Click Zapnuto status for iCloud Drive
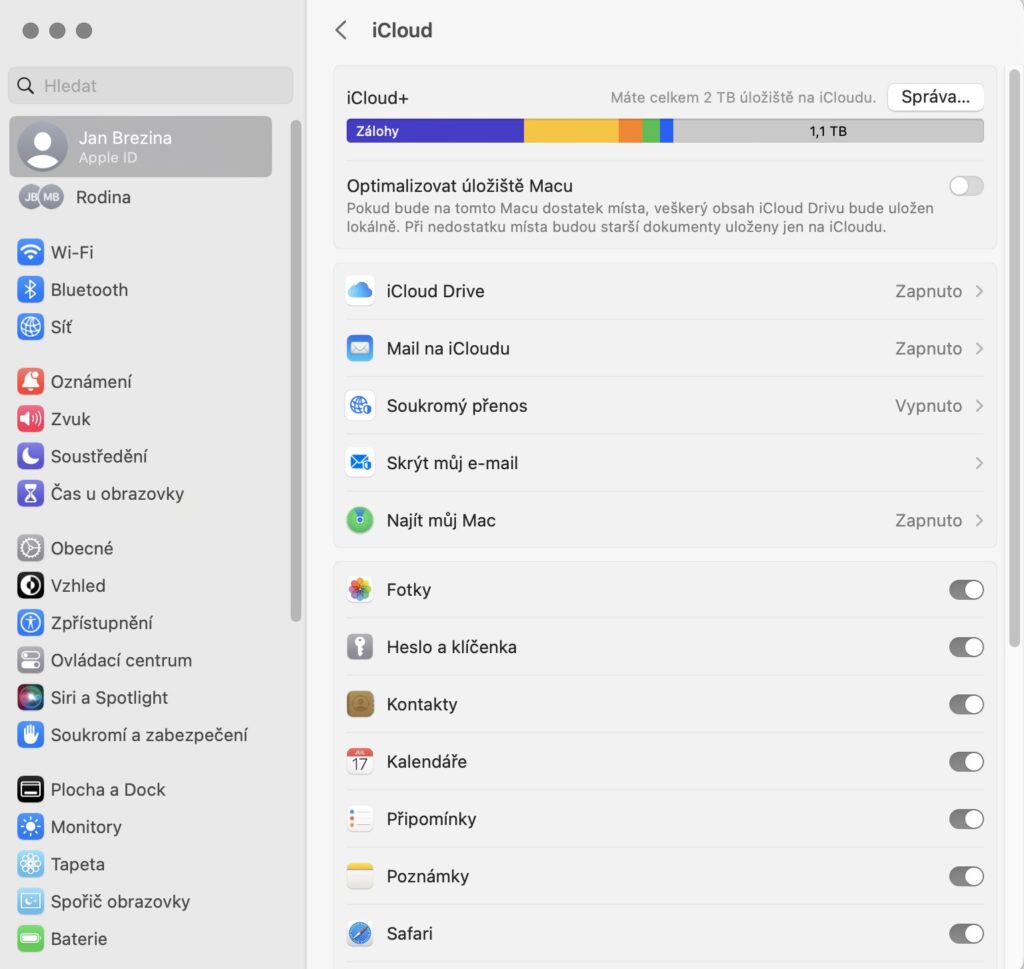Viewport: 1024px width, 969px height. 928,291
